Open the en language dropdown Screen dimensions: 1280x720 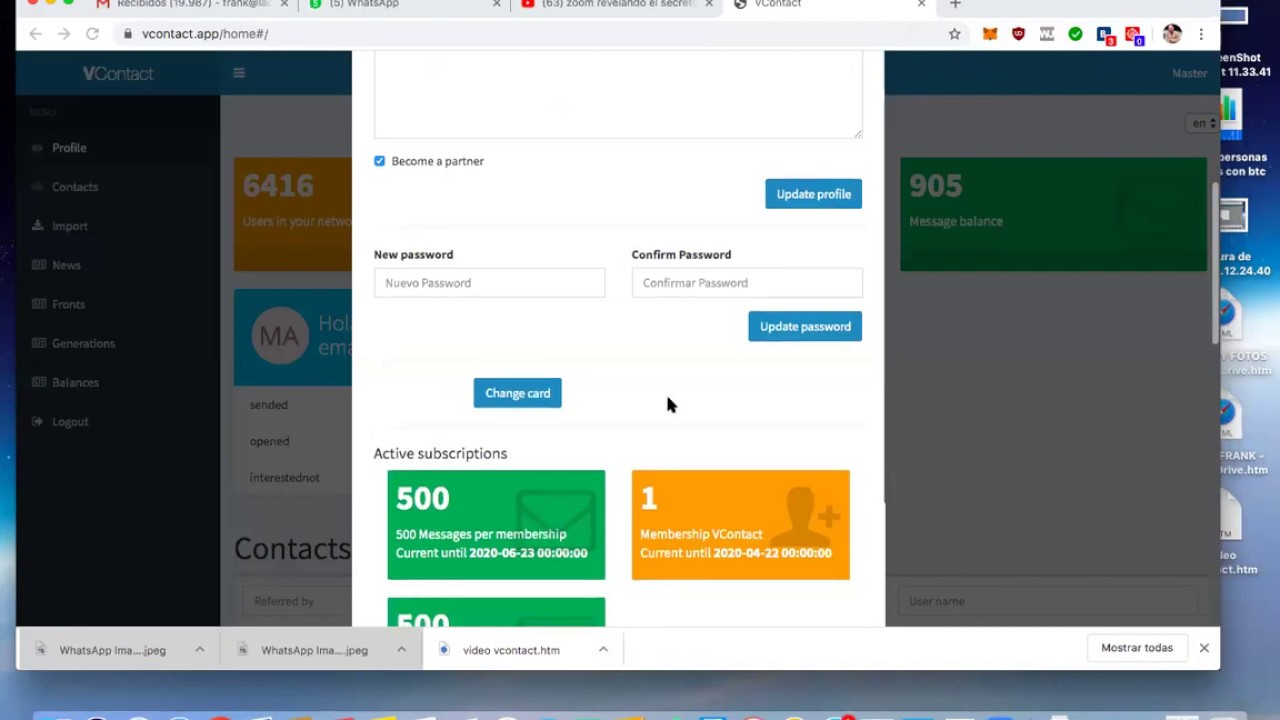[x=1203, y=123]
